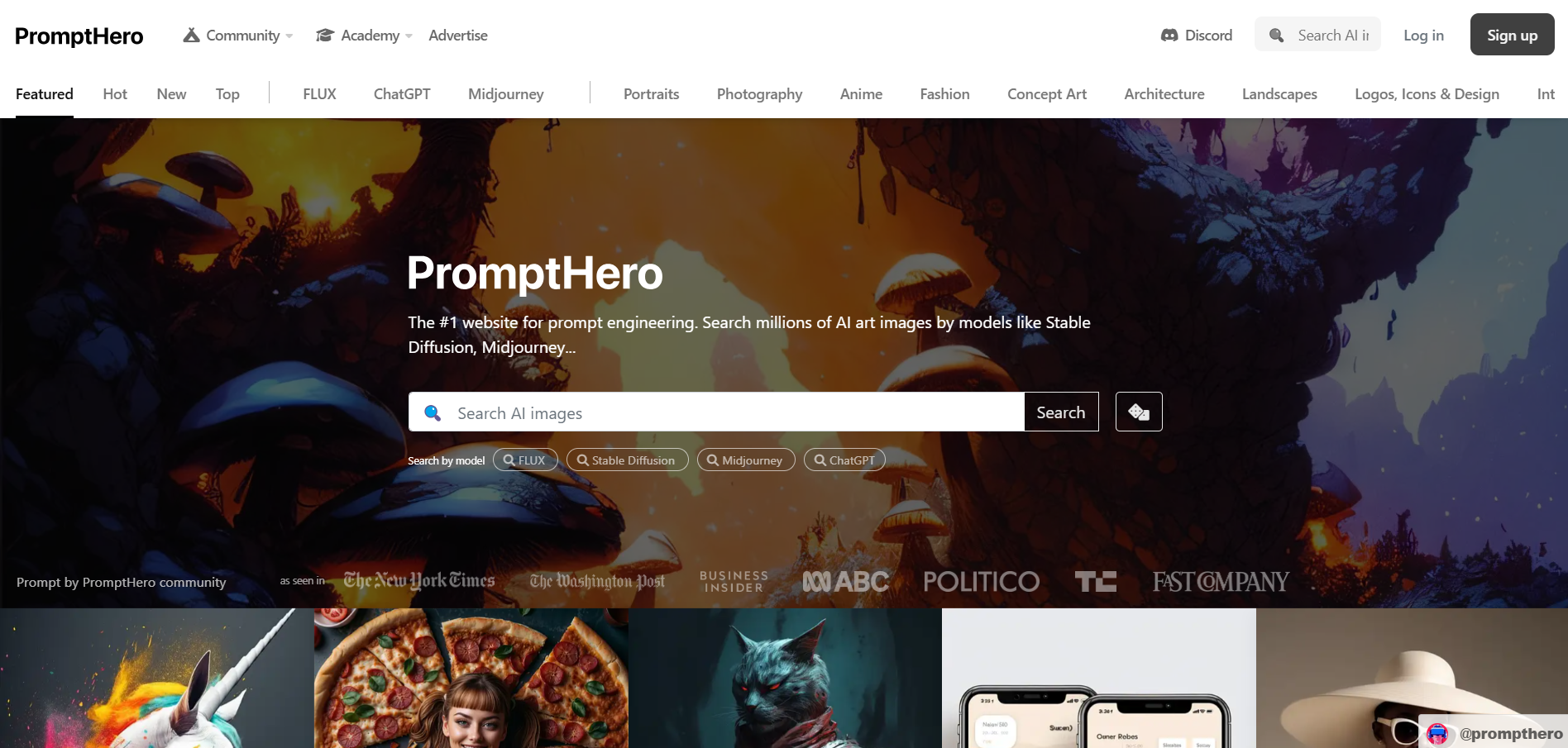Screen dimensions: 1568x748
Task: Open the Photography category tab
Action: point(759,94)
